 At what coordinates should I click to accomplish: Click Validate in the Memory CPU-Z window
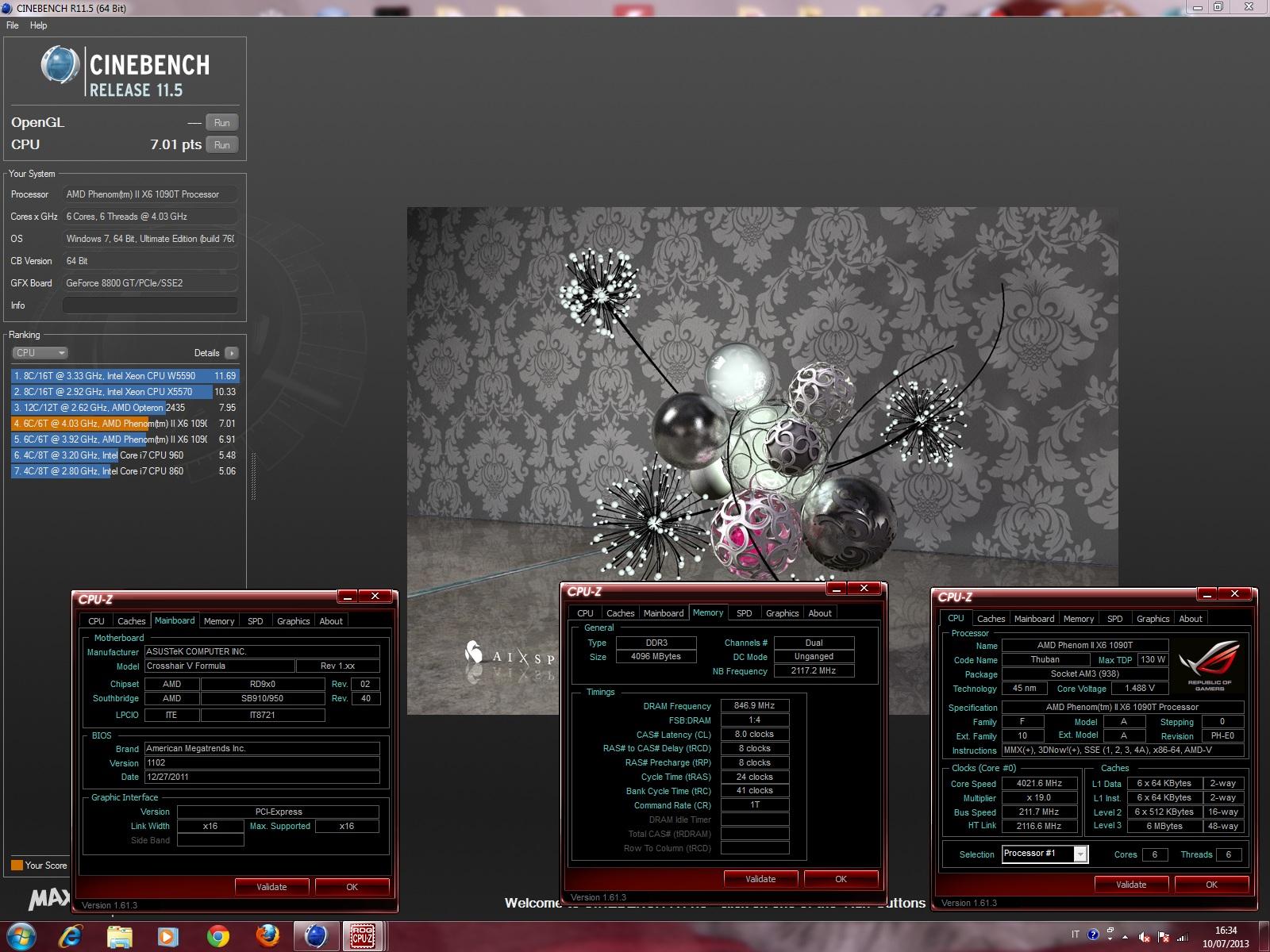click(x=760, y=879)
